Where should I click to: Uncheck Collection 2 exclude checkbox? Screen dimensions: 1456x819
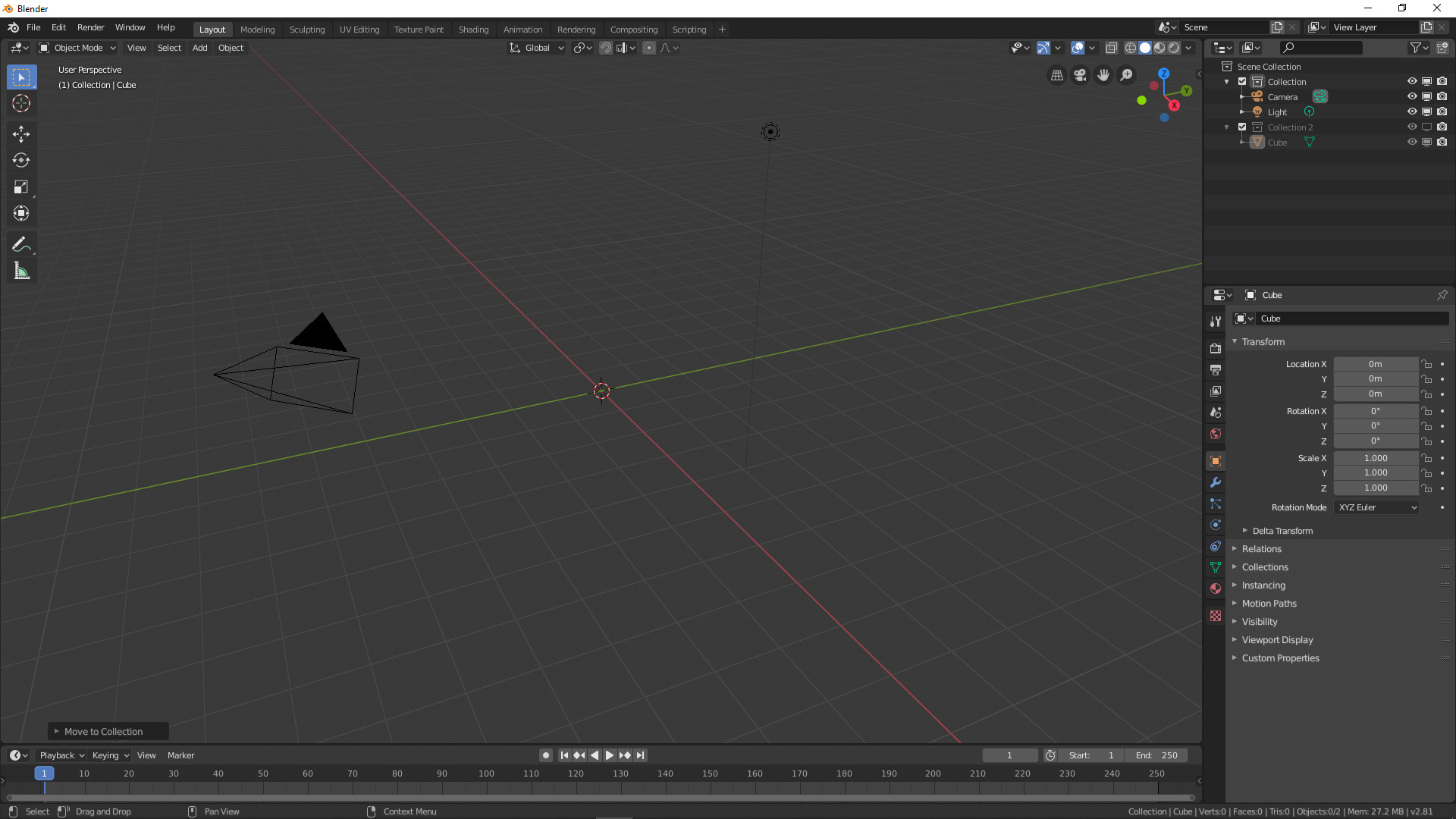coord(1242,127)
